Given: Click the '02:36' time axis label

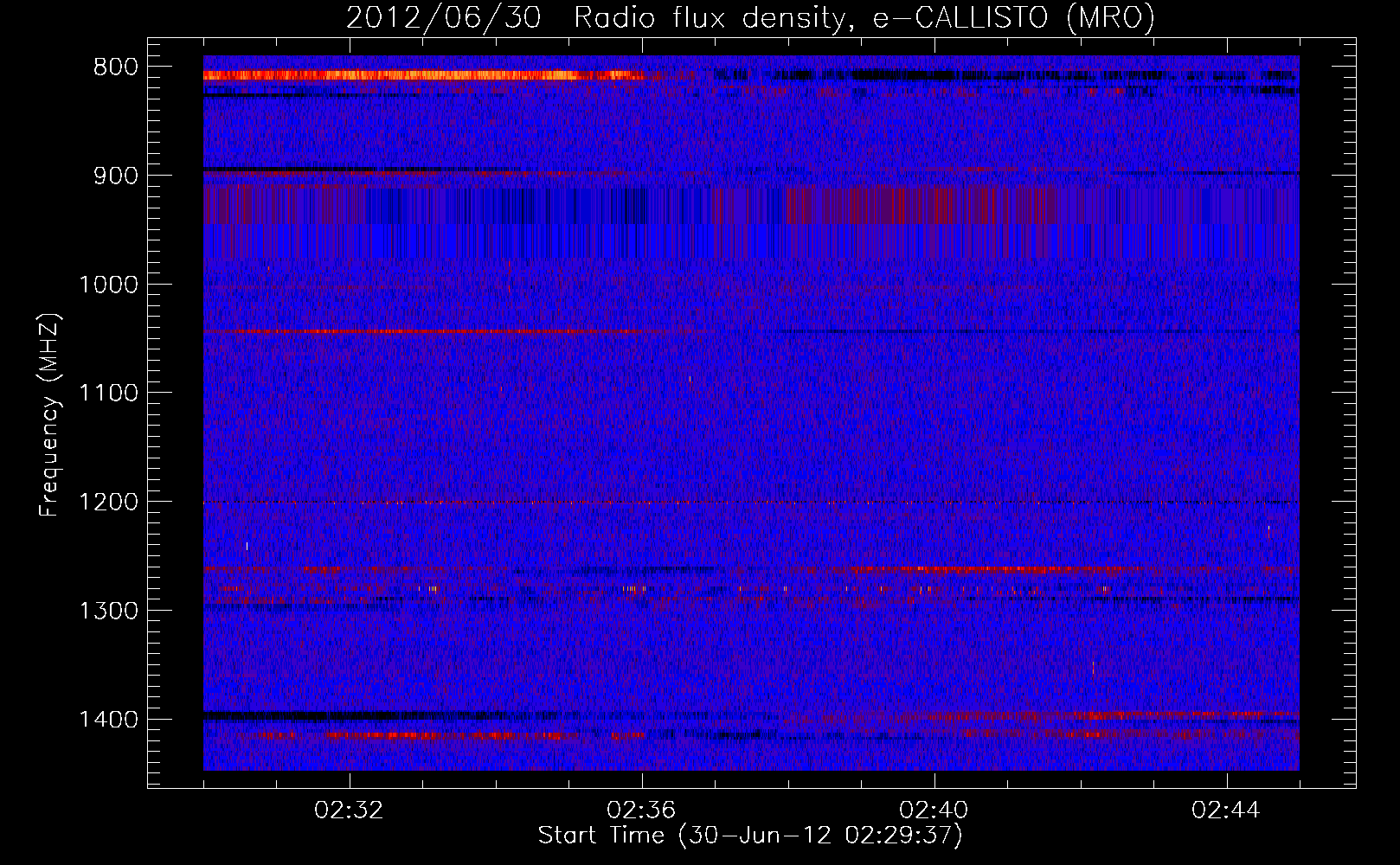Looking at the screenshot, I should coord(641,811).
